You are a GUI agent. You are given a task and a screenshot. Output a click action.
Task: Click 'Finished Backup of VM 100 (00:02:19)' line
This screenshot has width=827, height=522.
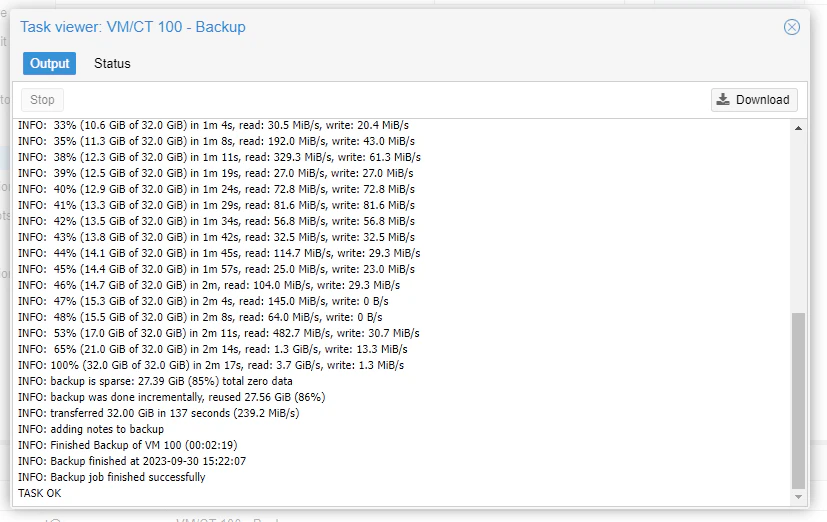tap(128, 445)
